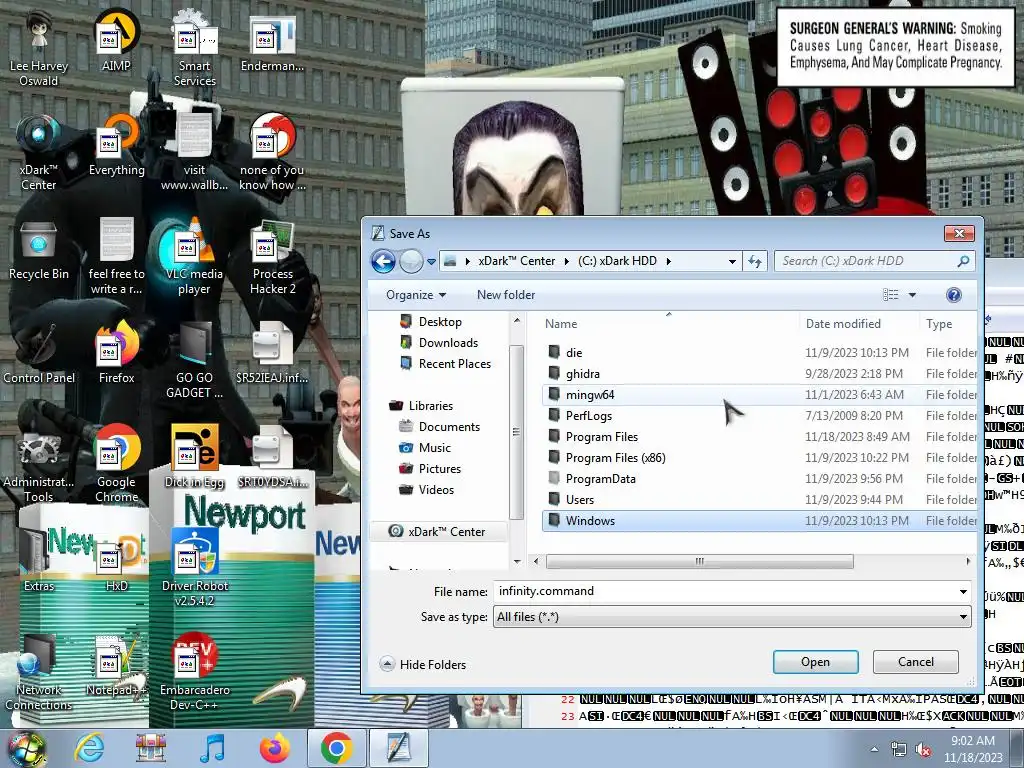Launch Process Hacker 2 desktop shortcut
Viewport: 1024px width, 768px height.
272,256
